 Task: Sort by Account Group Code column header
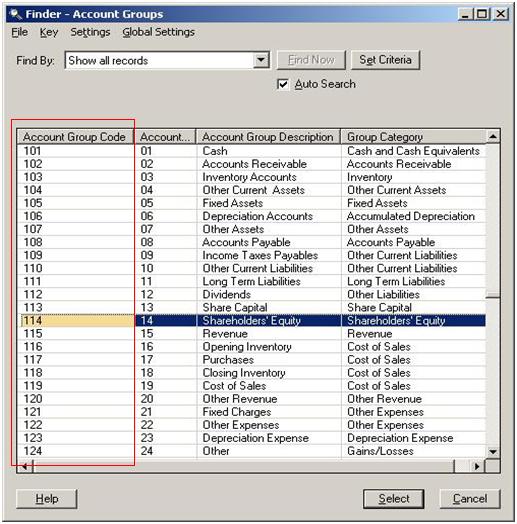tap(75, 137)
